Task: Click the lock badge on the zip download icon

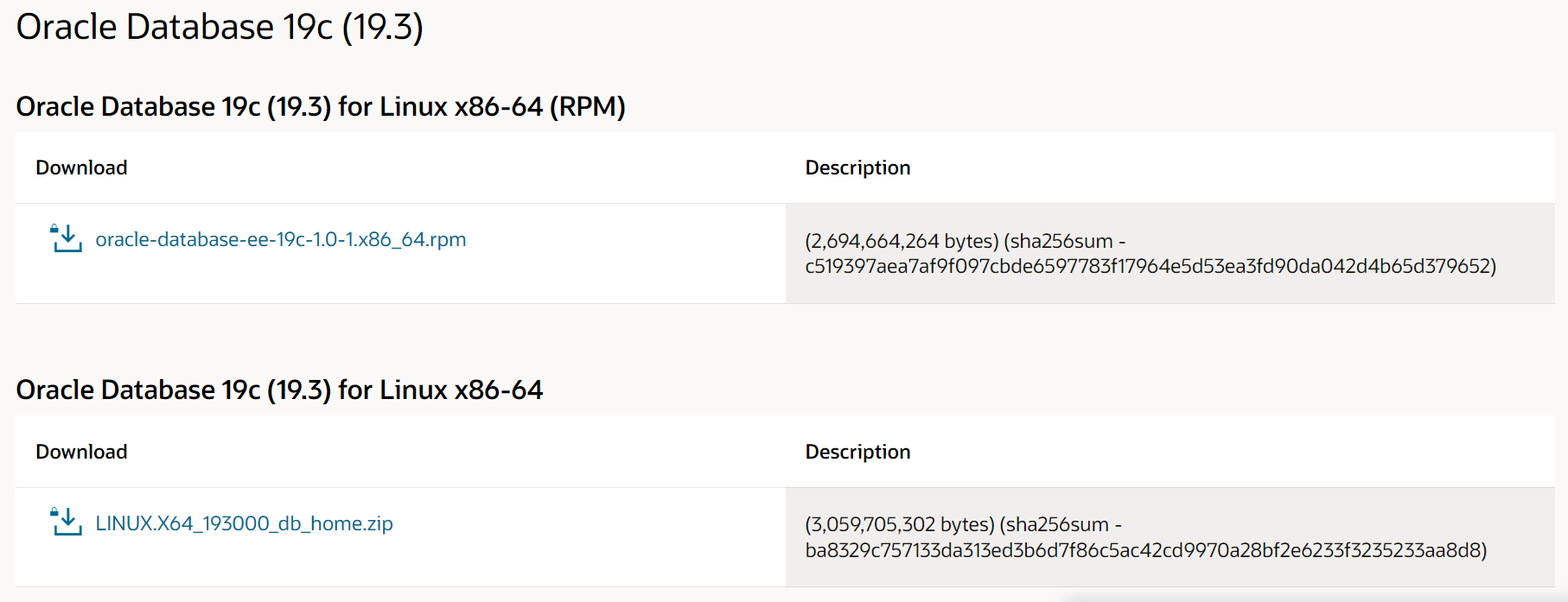Action: pos(54,512)
